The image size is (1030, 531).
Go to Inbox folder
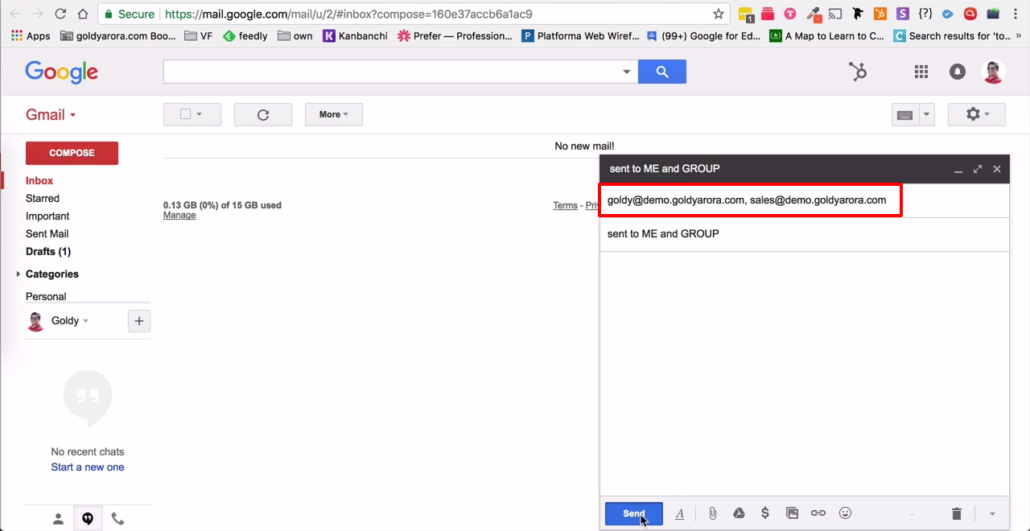[x=39, y=181]
